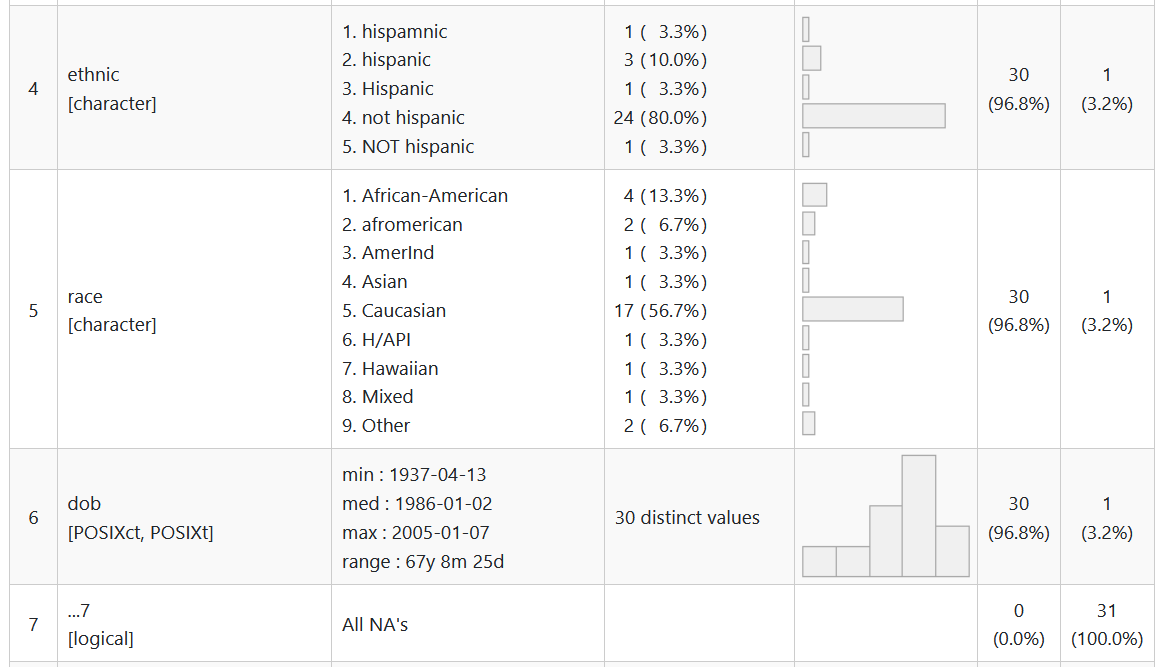Click the 'Hawaiian' race label

tap(399, 369)
